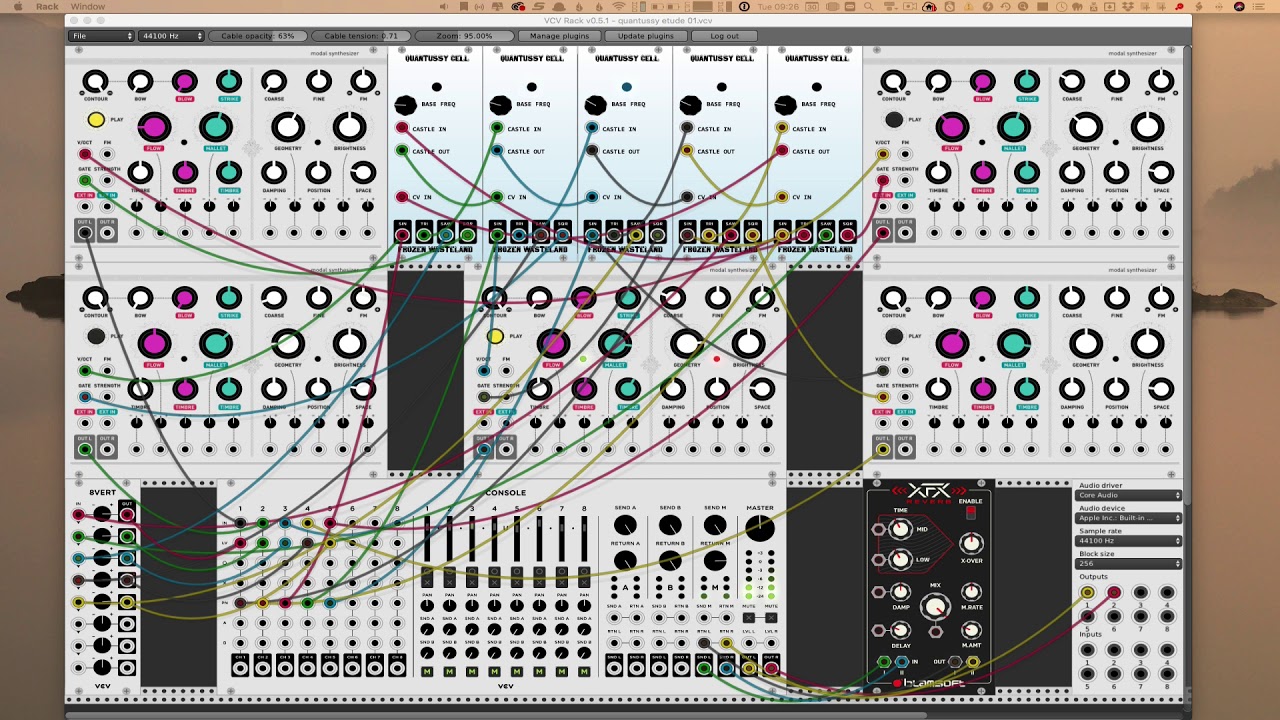1280x720 pixels.
Task: Click the XFX Reverb DELAY knob
Action: pyautogui.click(x=900, y=630)
